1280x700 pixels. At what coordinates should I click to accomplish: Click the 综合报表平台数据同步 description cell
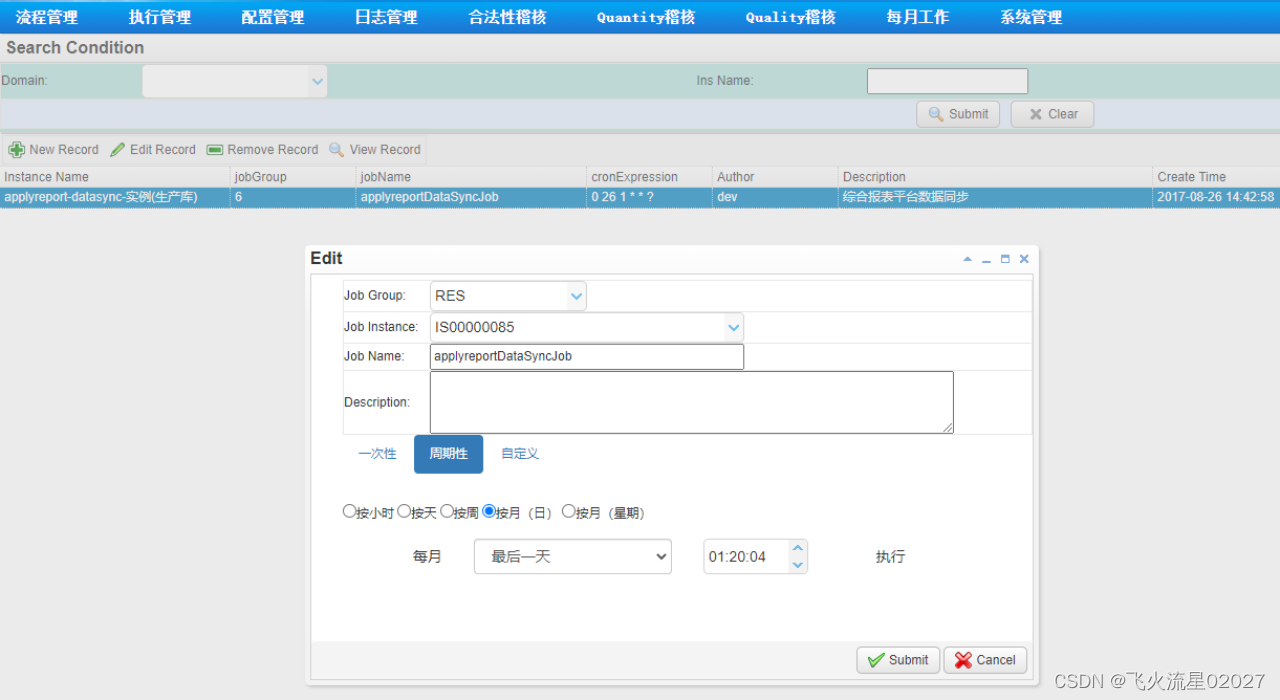tap(996, 197)
